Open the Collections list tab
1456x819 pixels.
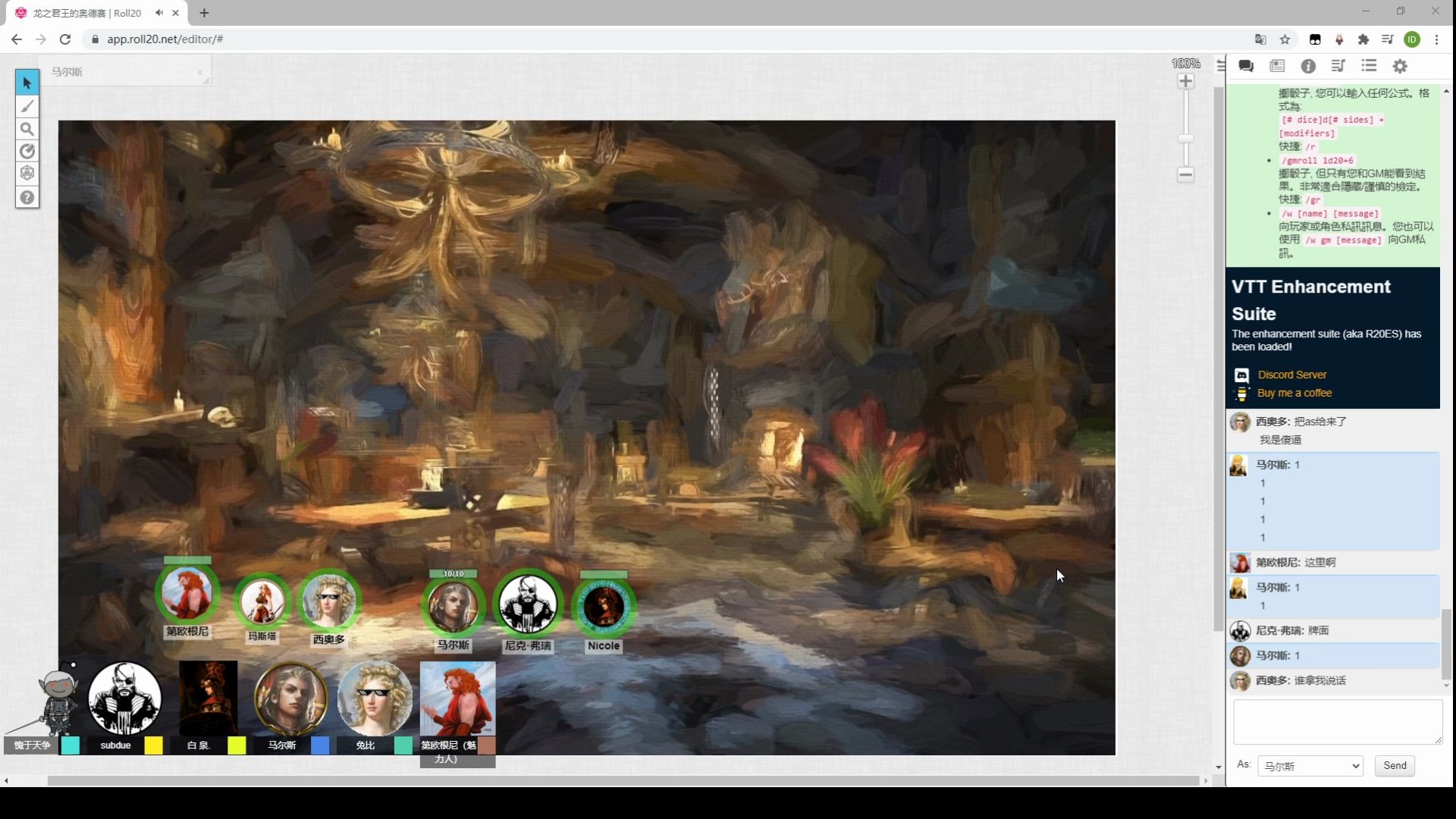[x=1369, y=66]
